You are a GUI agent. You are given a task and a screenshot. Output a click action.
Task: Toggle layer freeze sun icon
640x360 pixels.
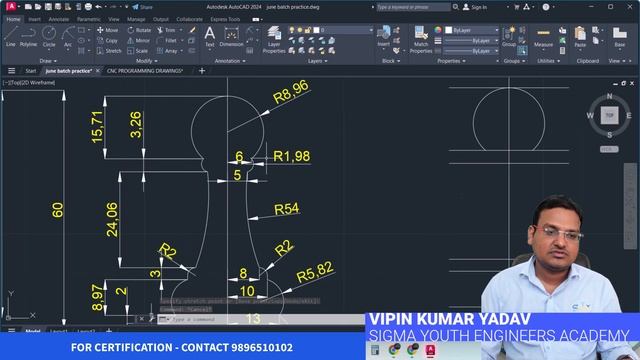300,30
